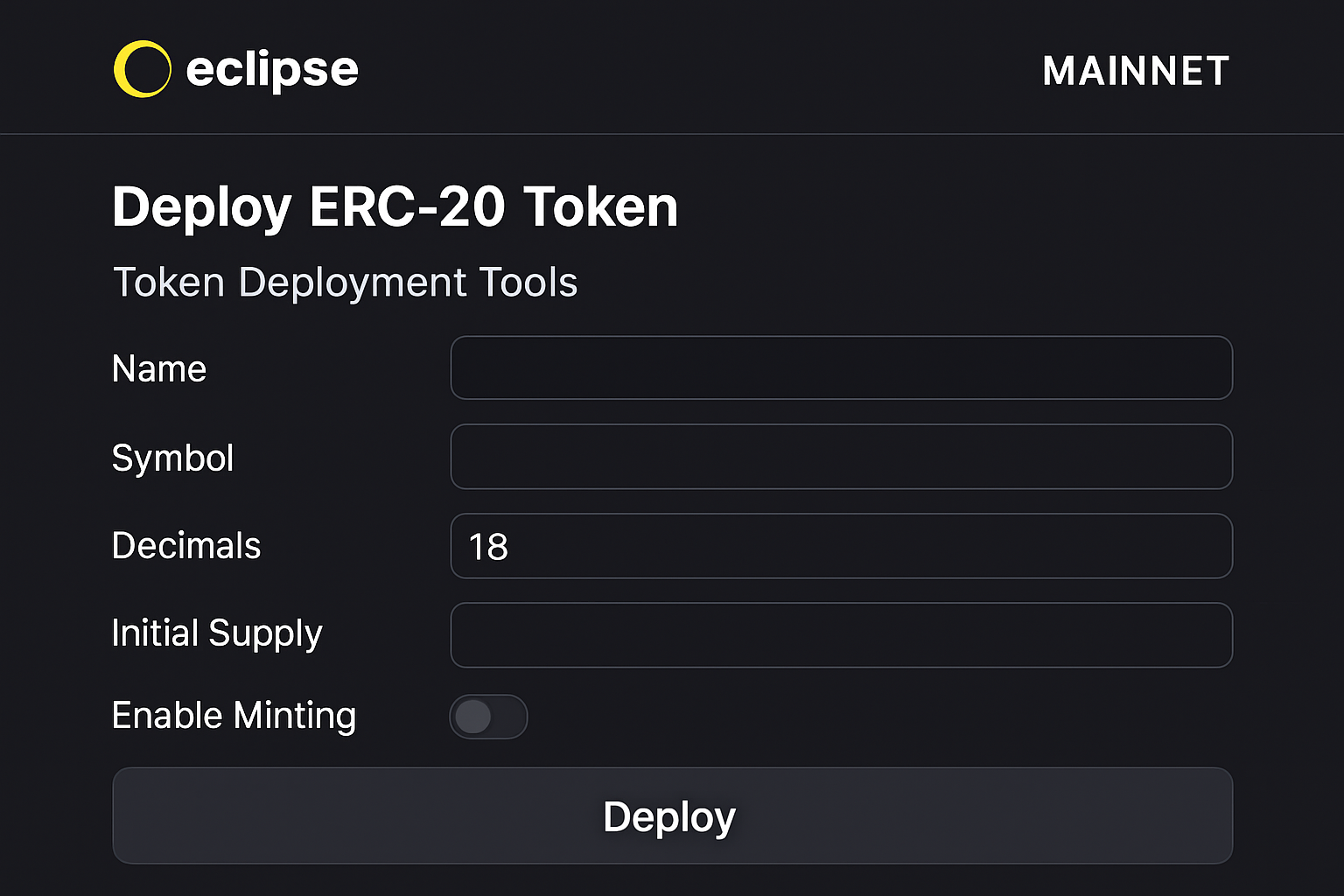Click the Enable Minting label text
1344x896 pixels.
[234, 716]
